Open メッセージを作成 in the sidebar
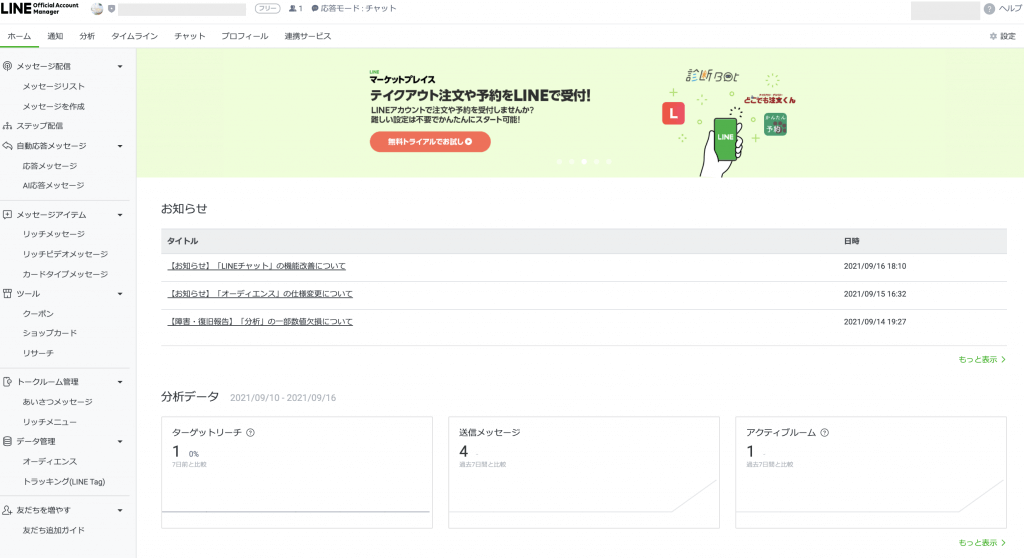 (54, 106)
